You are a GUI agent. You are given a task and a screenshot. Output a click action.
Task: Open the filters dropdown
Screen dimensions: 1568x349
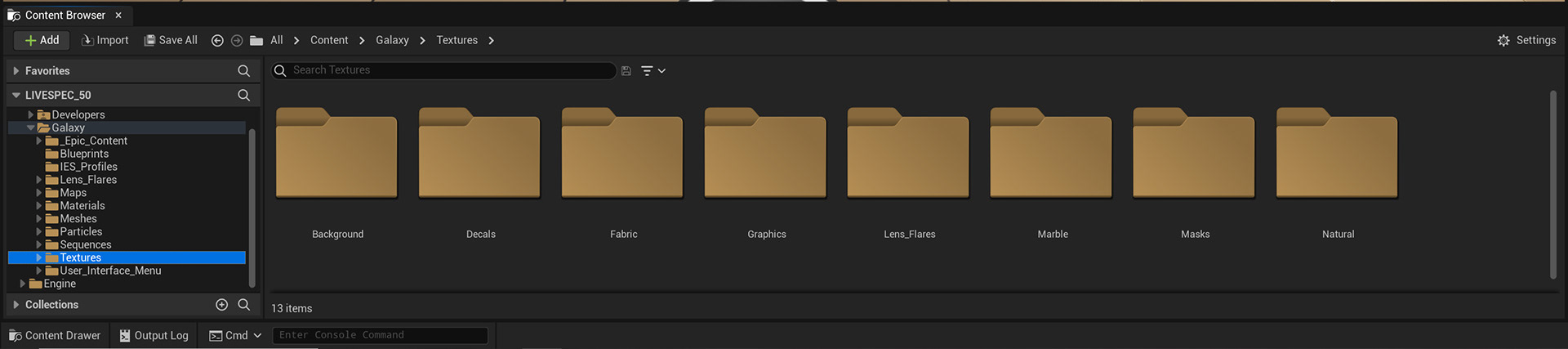click(653, 71)
